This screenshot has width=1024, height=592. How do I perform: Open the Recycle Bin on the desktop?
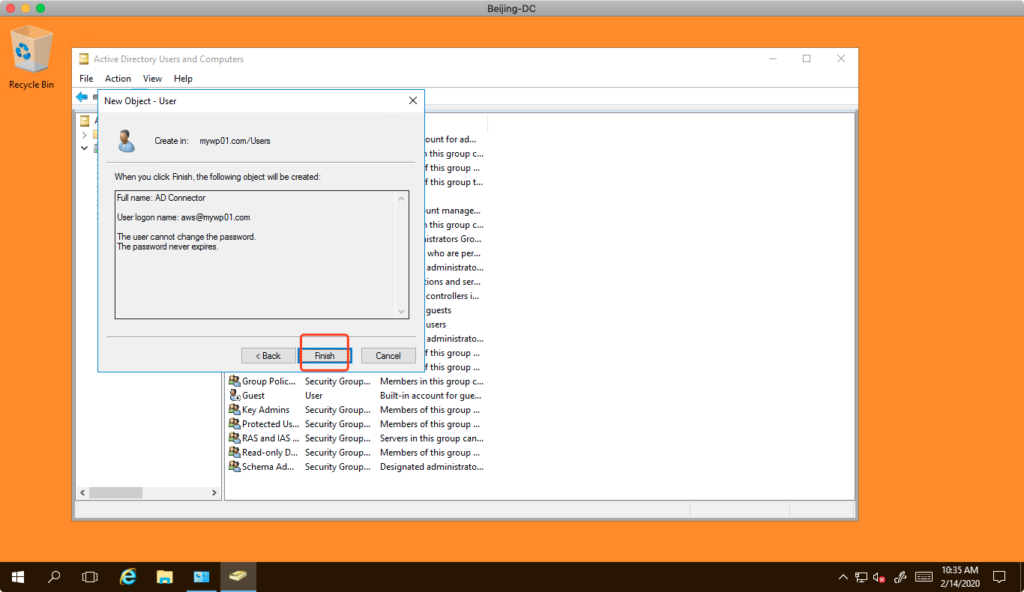click(31, 52)
